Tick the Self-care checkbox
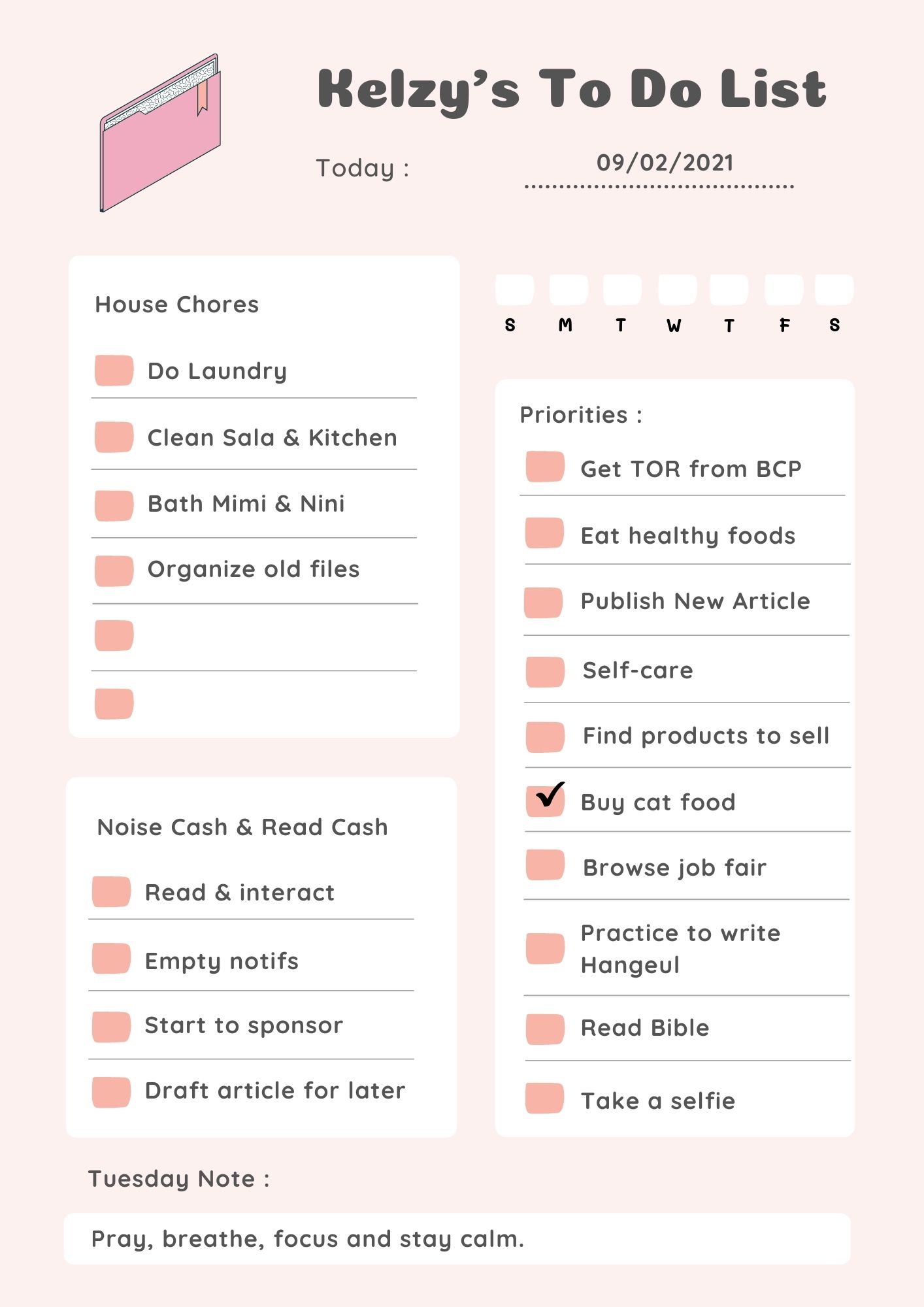Viewport: 924px width, 1307px height. tap(545, 672)
